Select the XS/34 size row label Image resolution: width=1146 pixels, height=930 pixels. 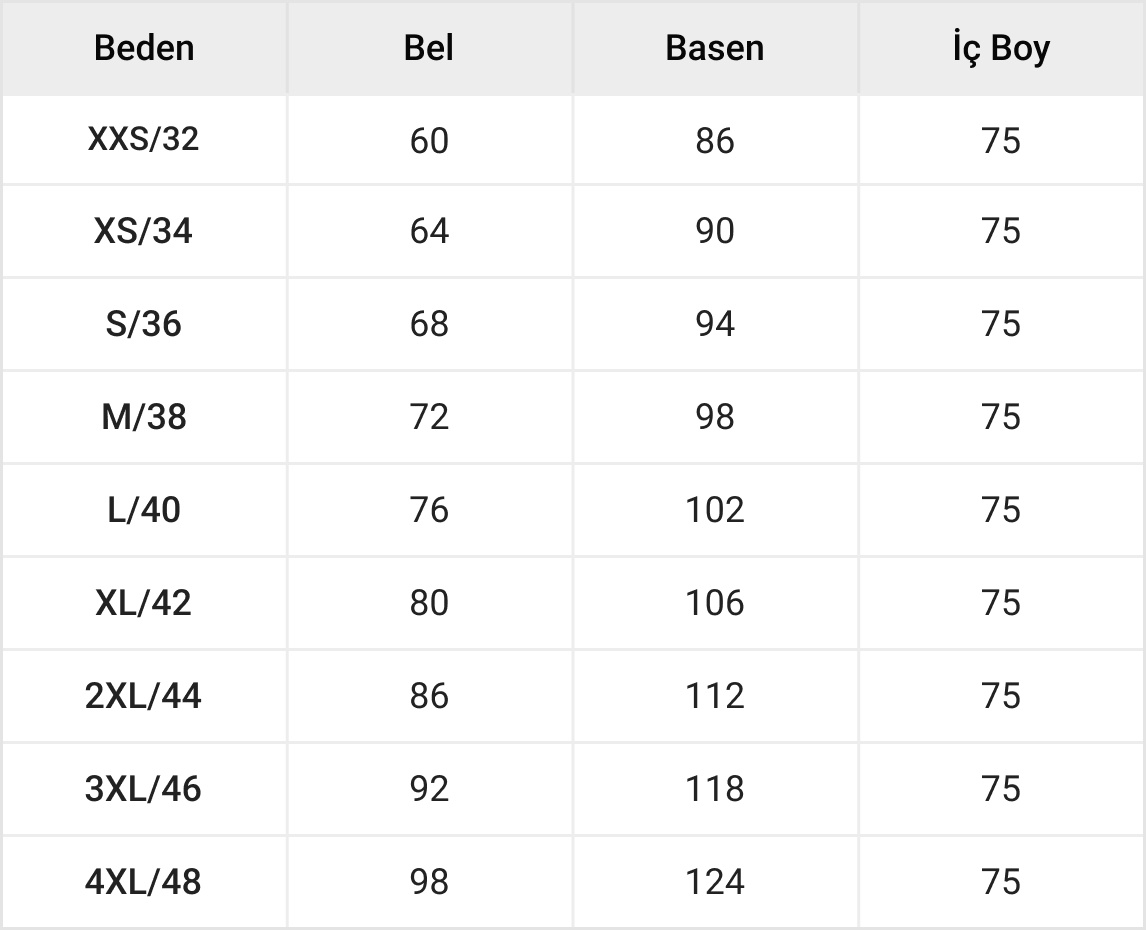pos(143,231)
